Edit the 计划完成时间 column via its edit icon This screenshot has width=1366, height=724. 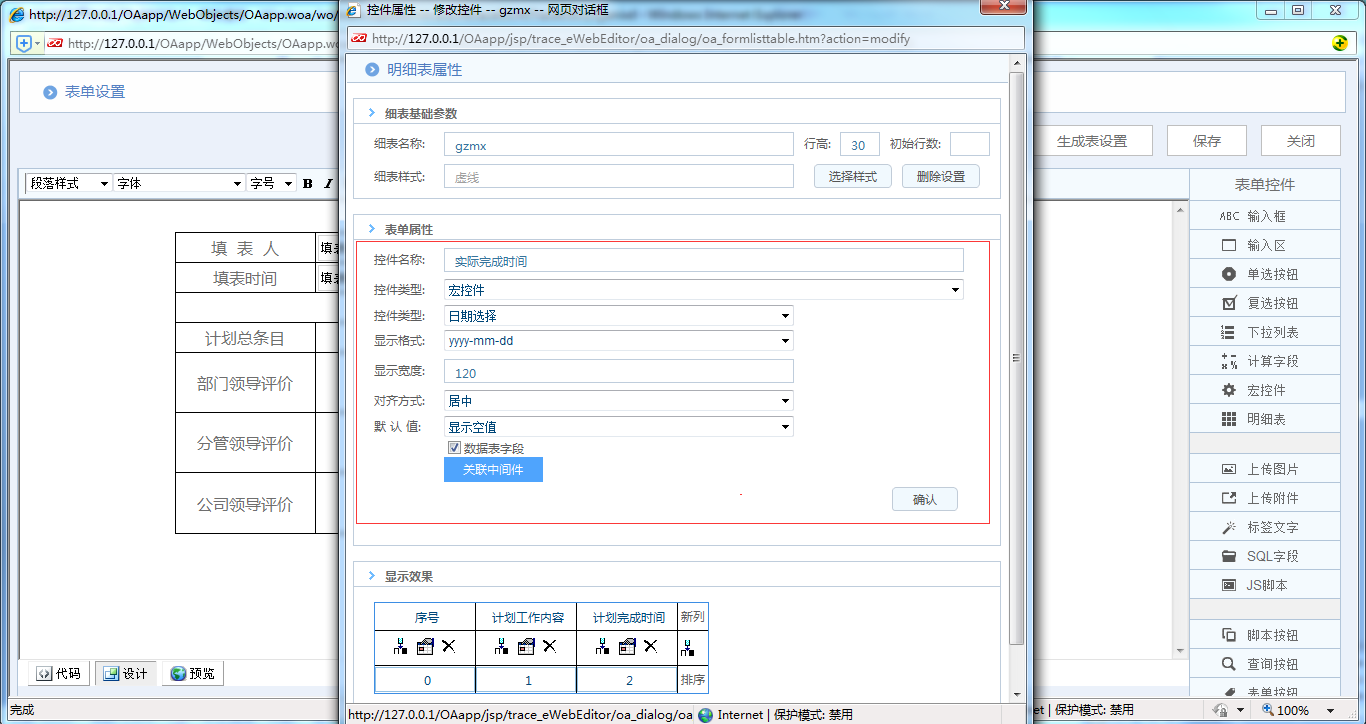pyautogui.click(x=626, y=647)
